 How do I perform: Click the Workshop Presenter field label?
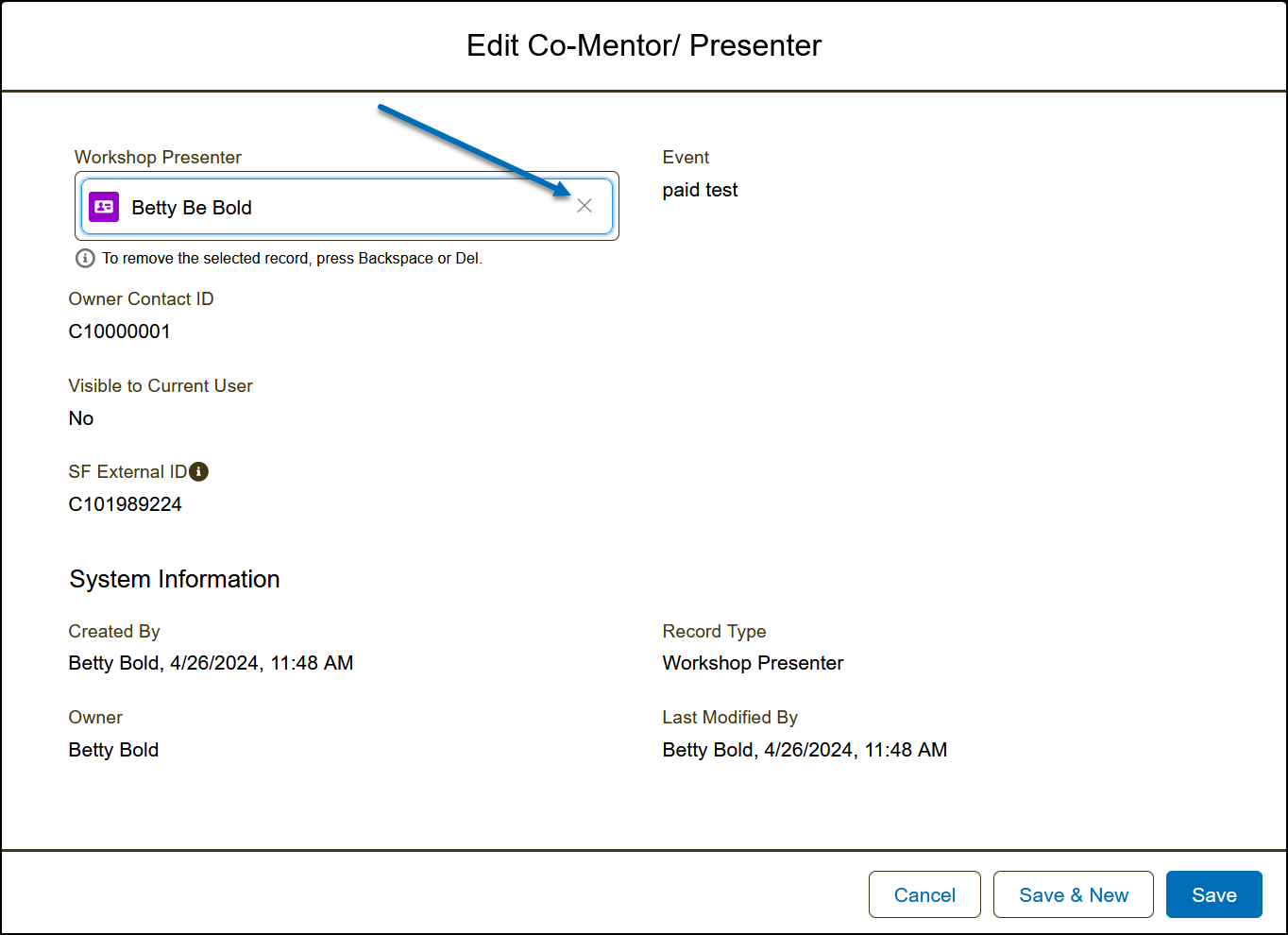click(158, 157)
